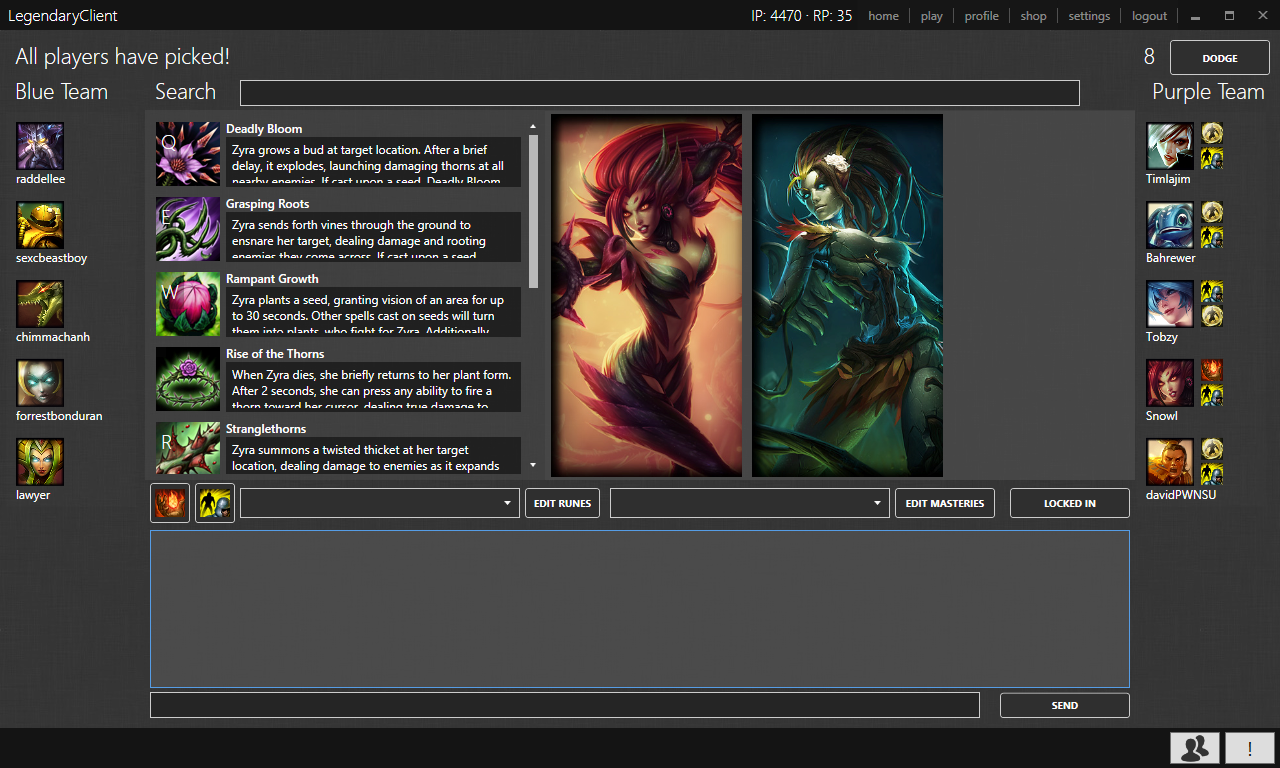Open the play menu
The height and width of the screenshot is (768, 1280).
click(931, 16)
